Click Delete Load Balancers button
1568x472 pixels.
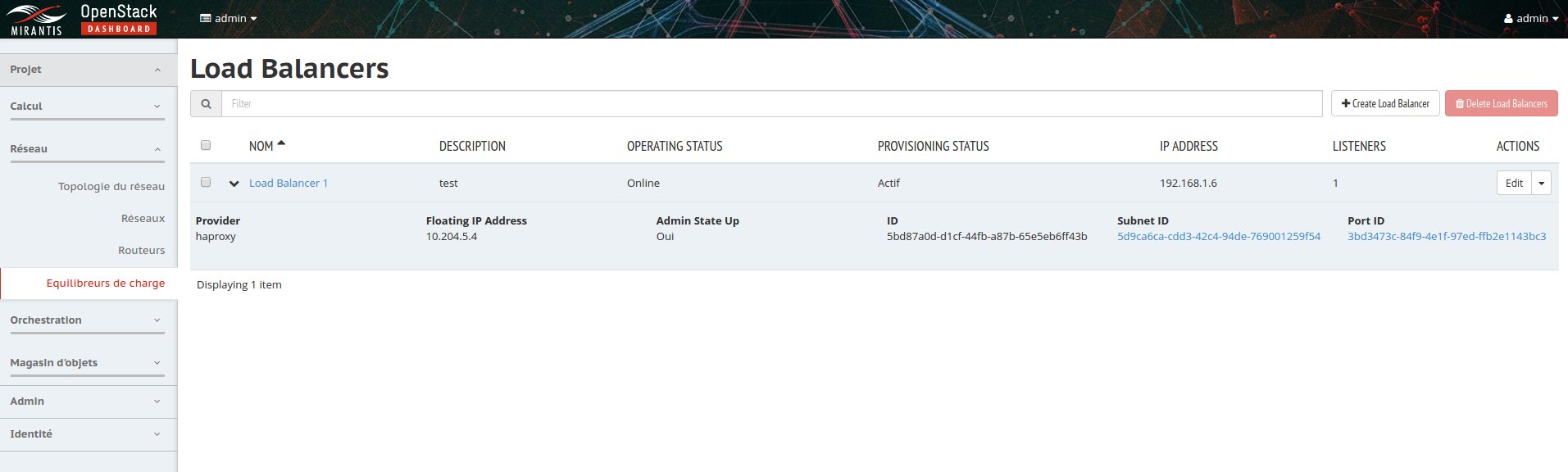click(x=1502, y=103)
